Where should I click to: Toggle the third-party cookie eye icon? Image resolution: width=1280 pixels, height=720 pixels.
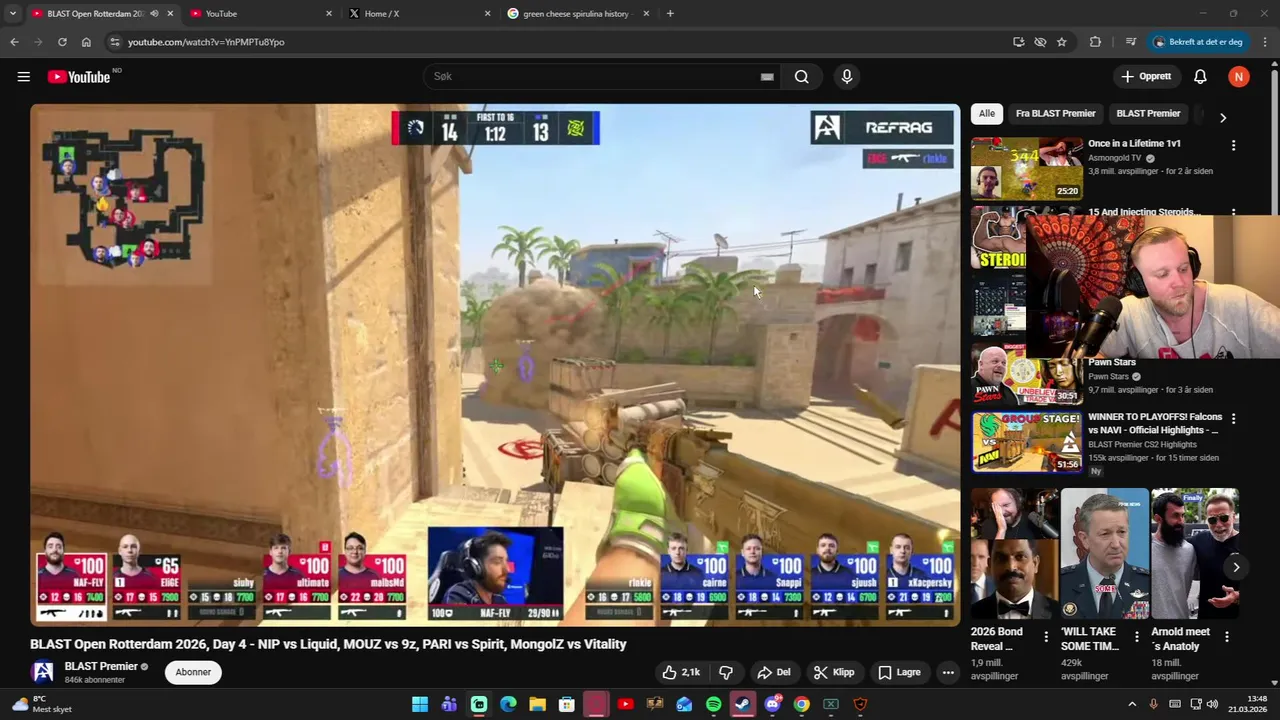[1040, 42]
